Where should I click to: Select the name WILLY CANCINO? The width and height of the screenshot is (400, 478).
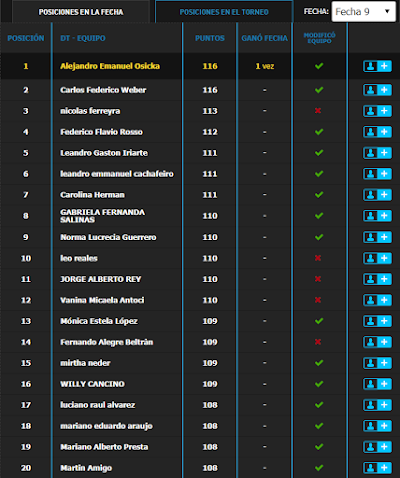coord(92,384)
